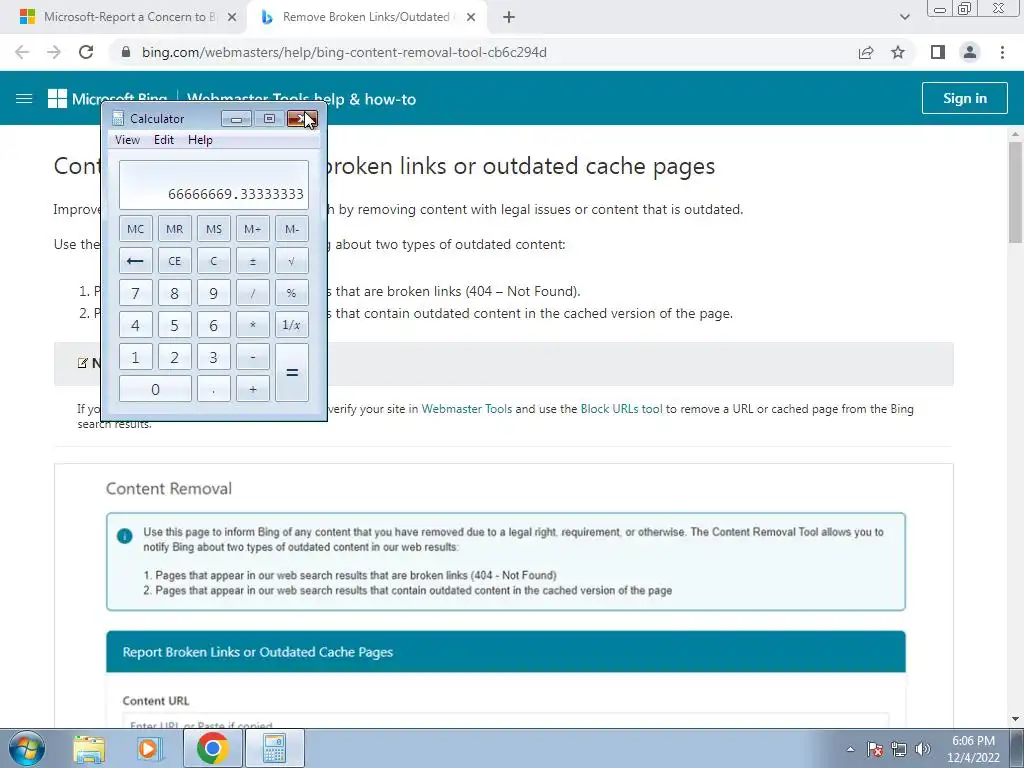The height and width of the screenshot is (768, 1024).
Task: Click digit 6 on Calculator keypad
Action: point(214,325)
